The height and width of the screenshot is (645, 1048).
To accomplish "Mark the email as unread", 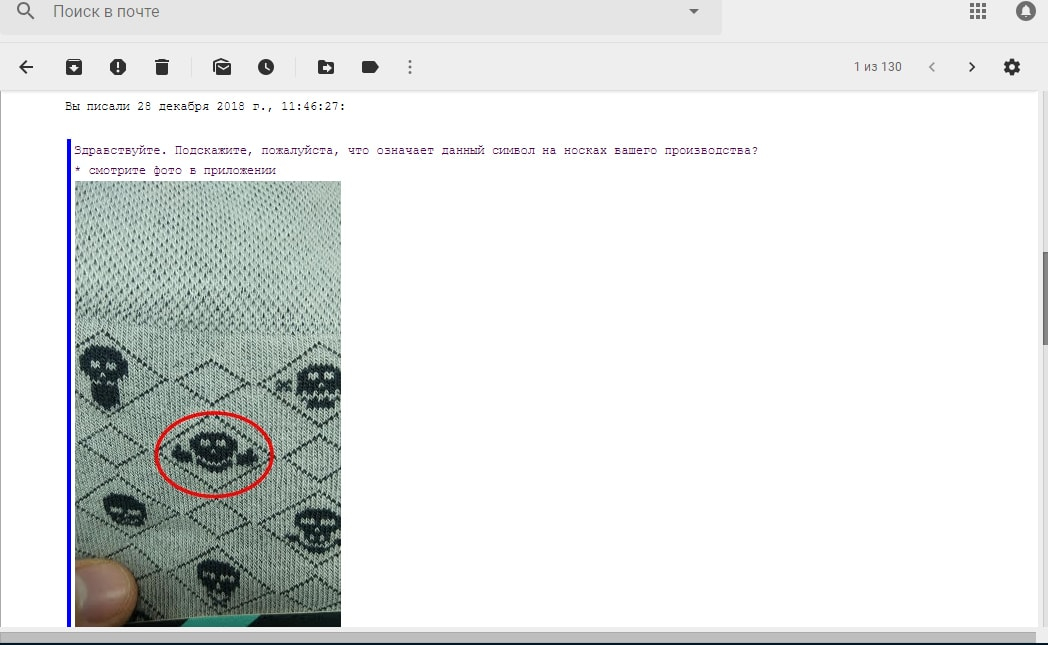I will 222,67.
